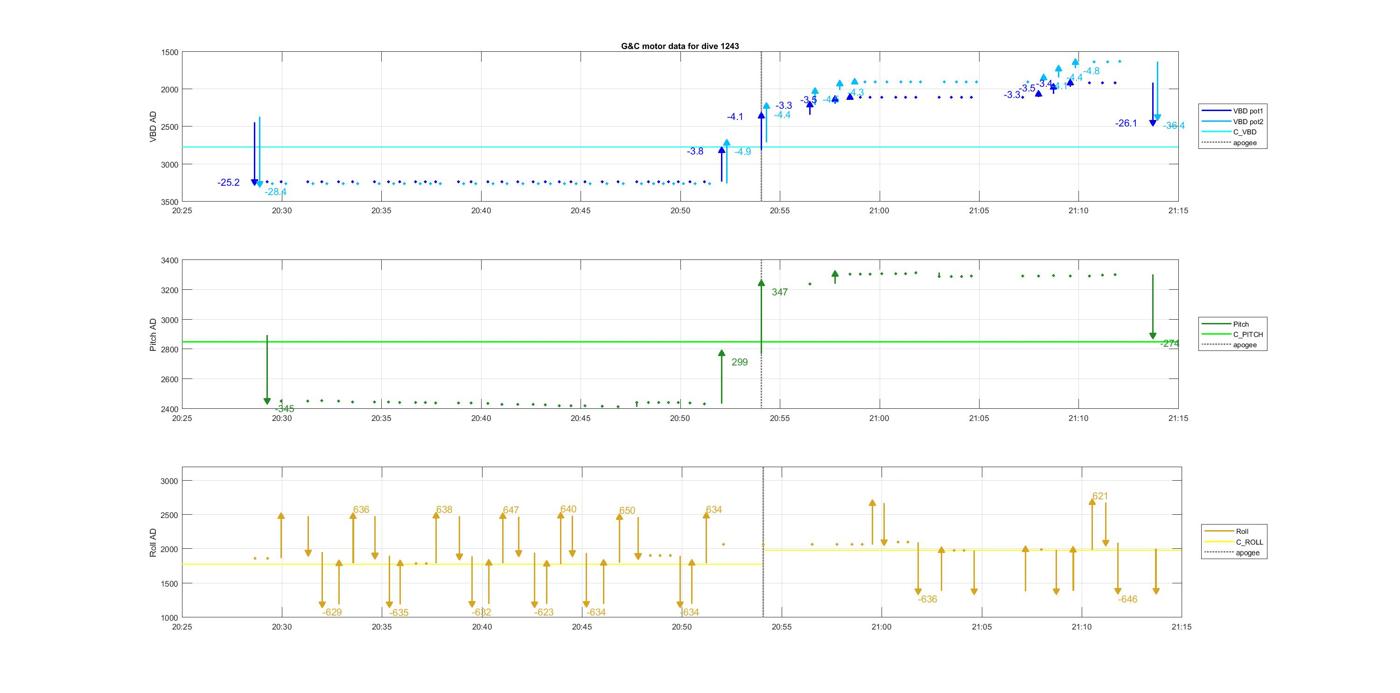Screen dimensions: 1400x693
Task: Click the '638' label in Roll plot
Action: [444, 510]
